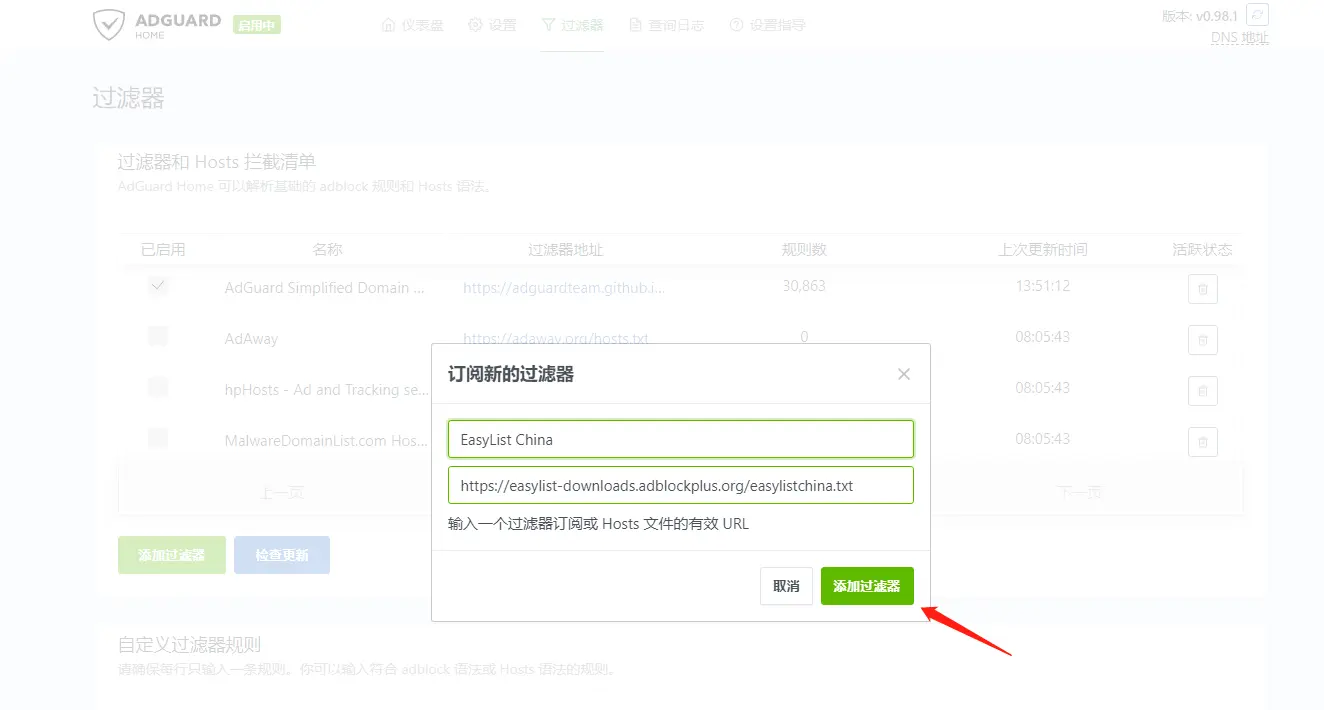1324x710 pixels.
Task: Sort by the 过滤器地址 column header
Action: pyautogui.click(x=565, y=250)
